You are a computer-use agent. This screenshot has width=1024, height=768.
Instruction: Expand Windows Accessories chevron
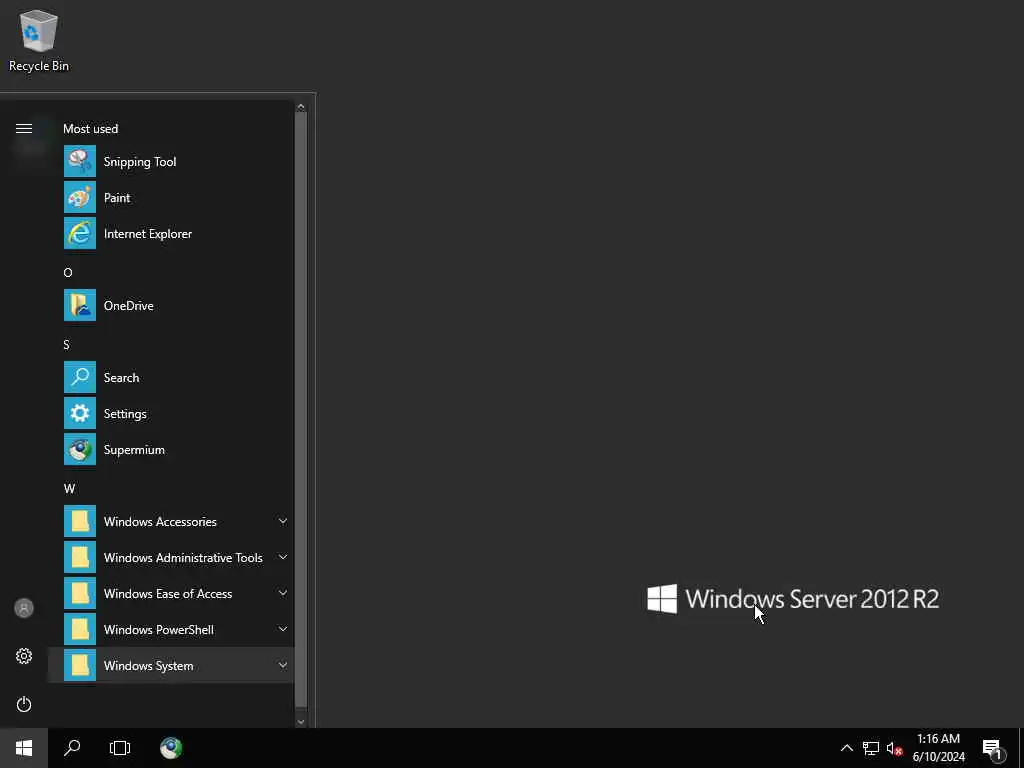283,521
